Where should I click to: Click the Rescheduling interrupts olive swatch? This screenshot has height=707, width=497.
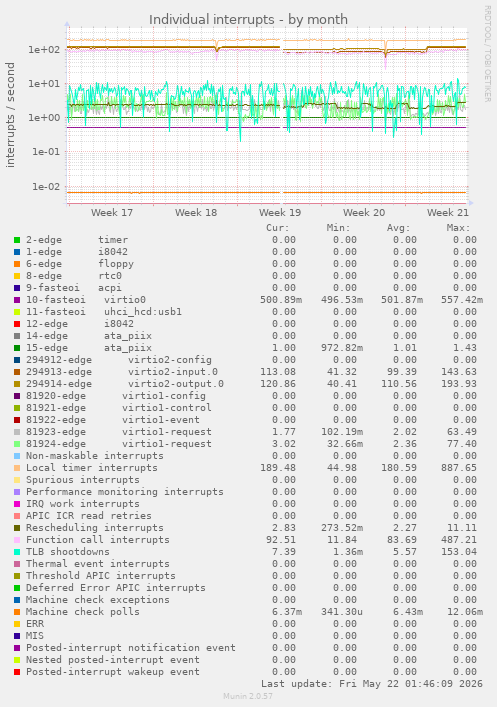click(x=17, y=528)
